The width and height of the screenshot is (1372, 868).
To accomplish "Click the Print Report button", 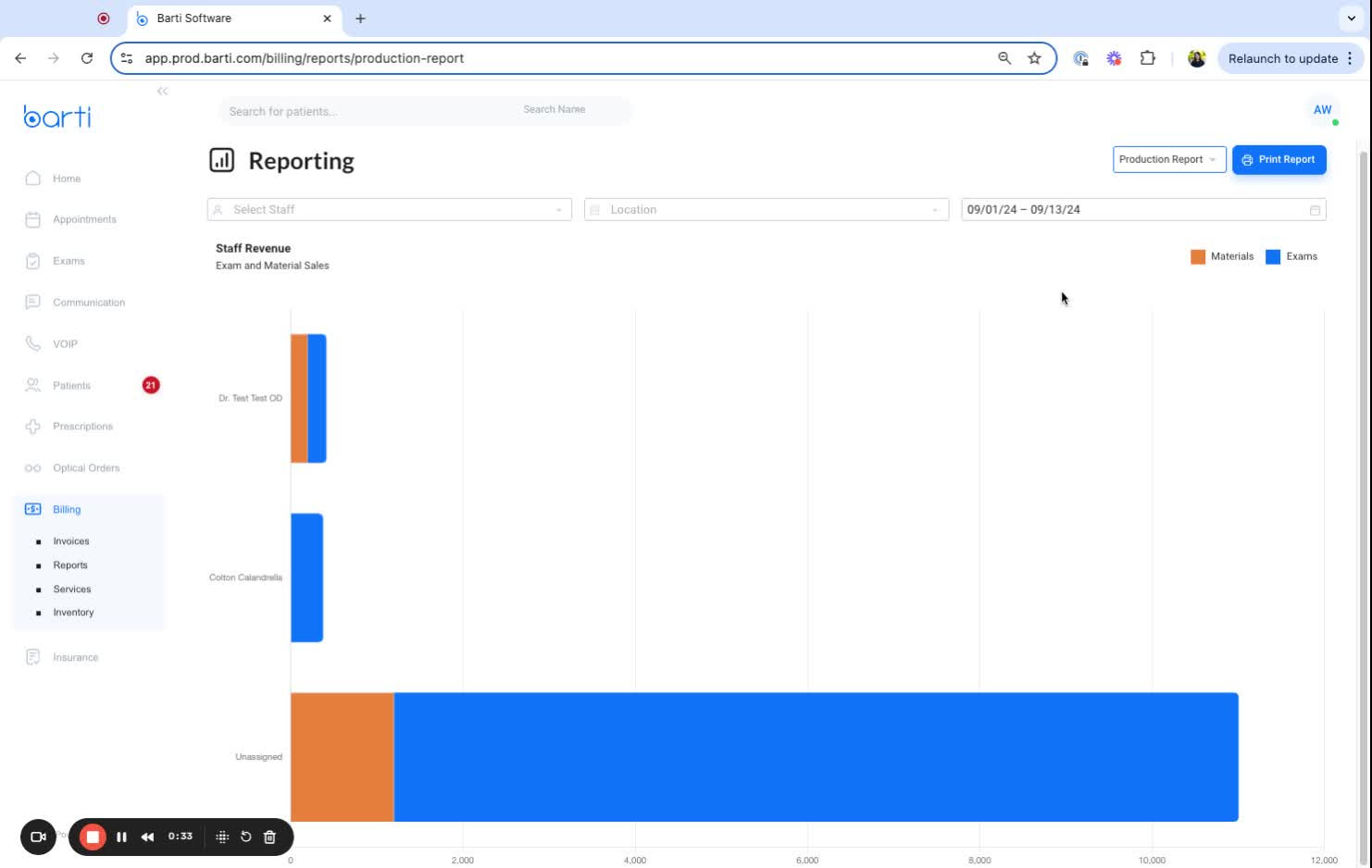I will 1279,159.
